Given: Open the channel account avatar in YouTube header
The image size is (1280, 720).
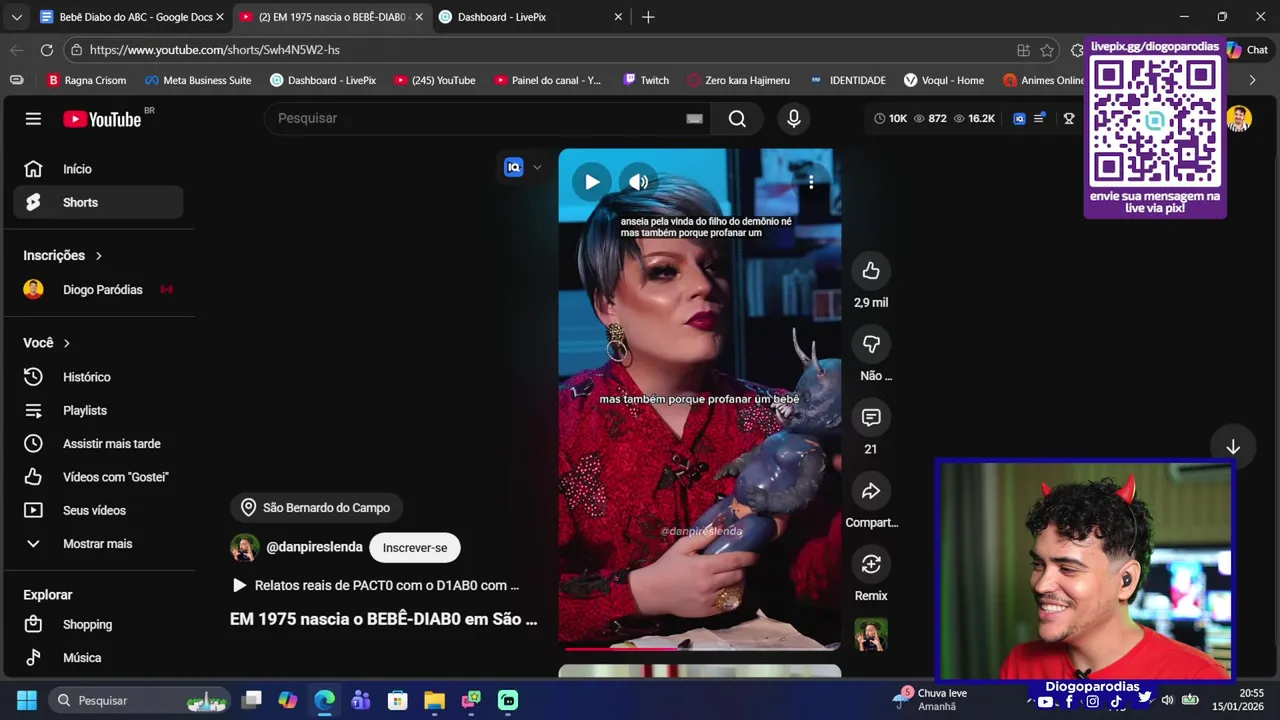Looking at the screenshot, I should 1239,118.
